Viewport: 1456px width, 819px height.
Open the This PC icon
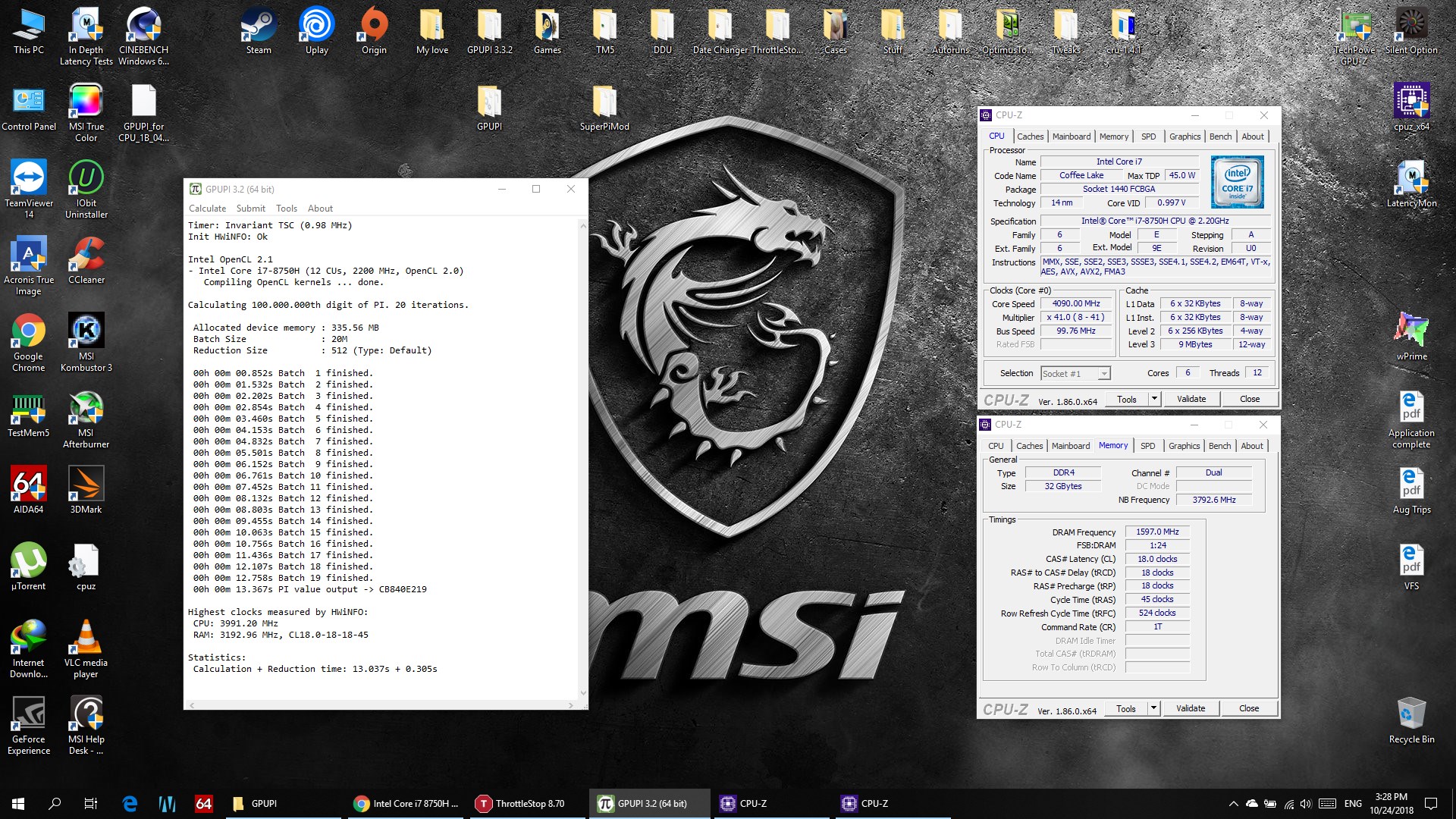[x=29, y=30]
